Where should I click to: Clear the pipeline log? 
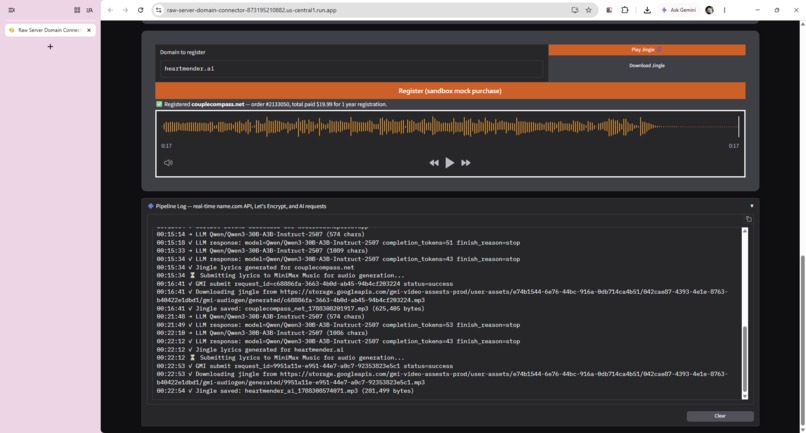(x=720, y=416)
